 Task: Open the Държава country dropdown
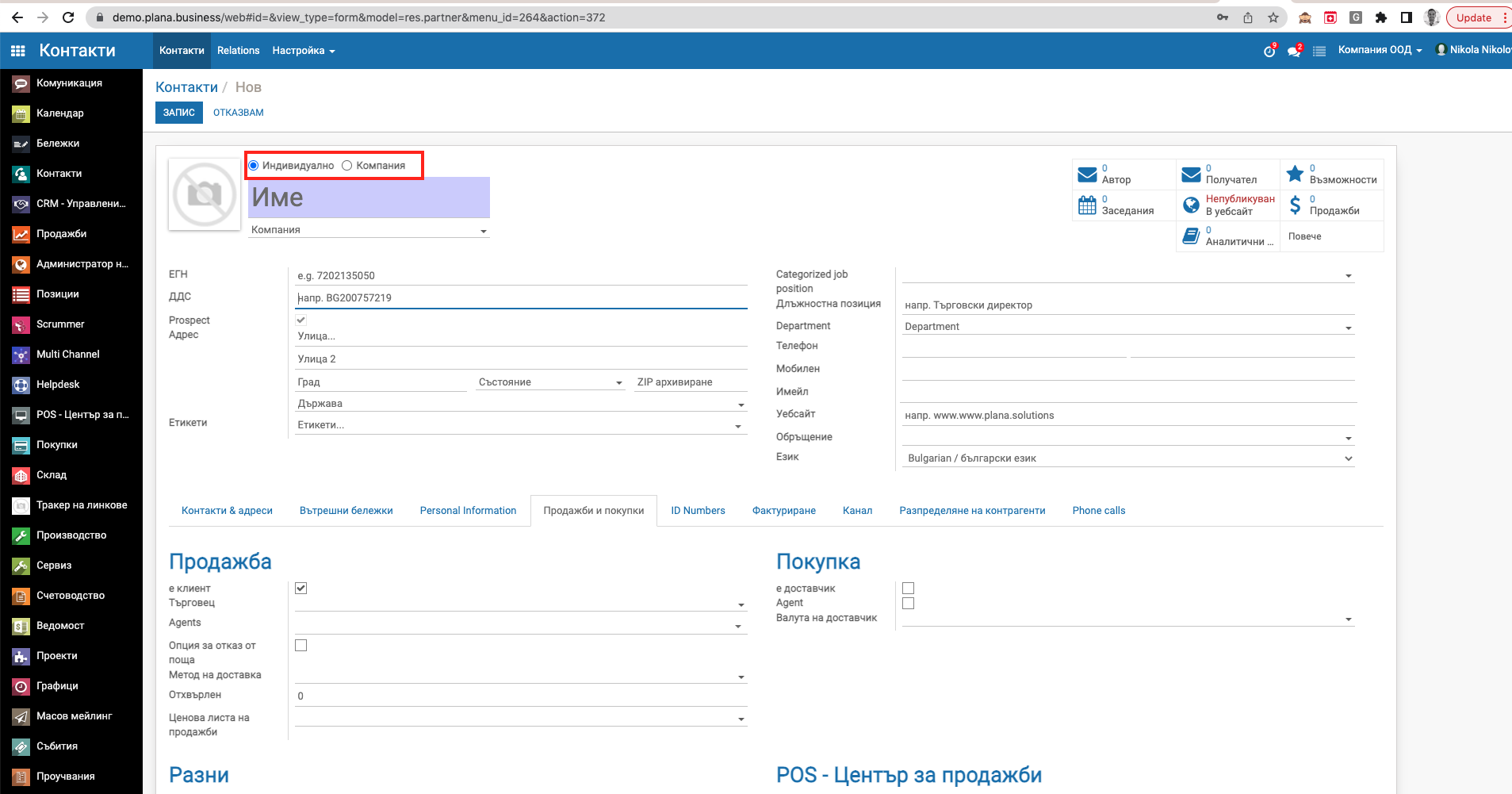click(741, 405)
